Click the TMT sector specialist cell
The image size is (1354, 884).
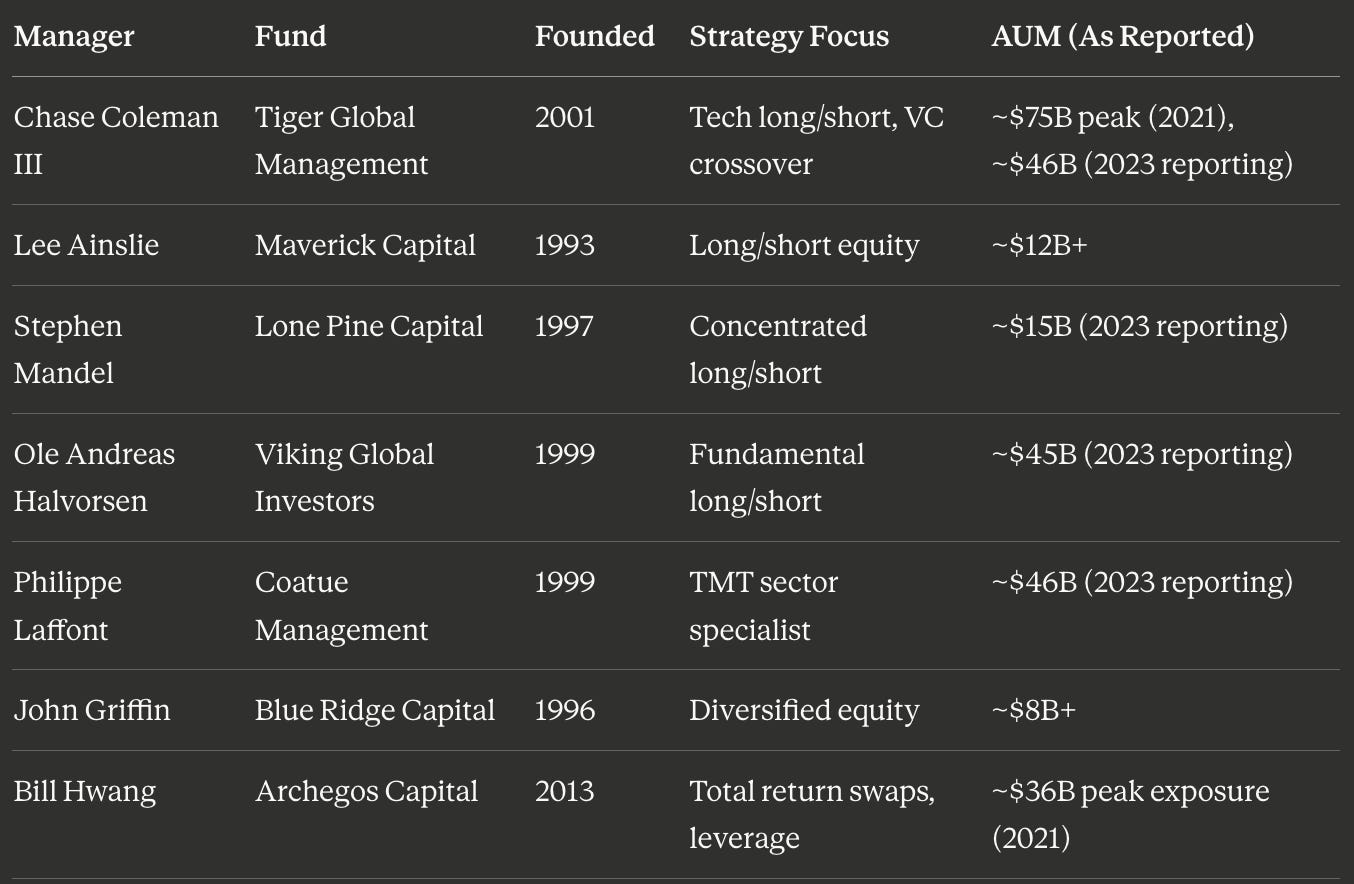(763, 605)
